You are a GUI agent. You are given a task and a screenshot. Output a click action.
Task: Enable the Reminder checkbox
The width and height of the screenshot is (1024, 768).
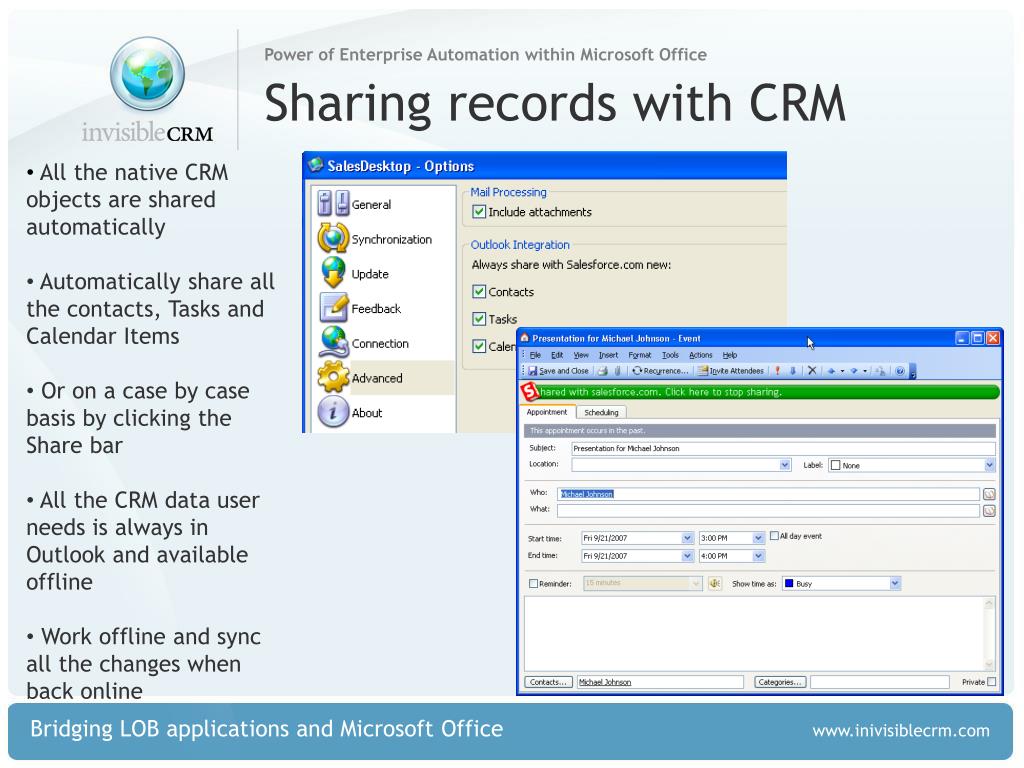click(534, 584)
